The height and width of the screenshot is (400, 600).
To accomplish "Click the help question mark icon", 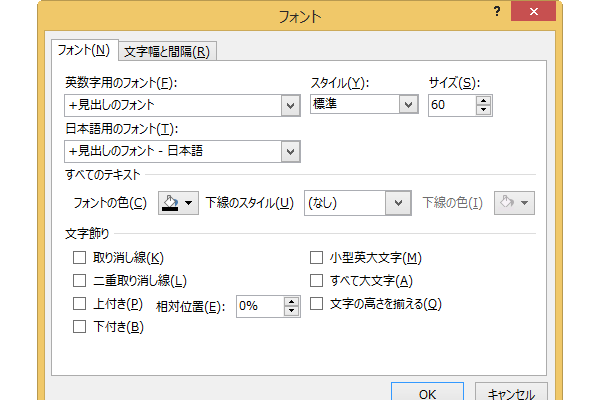I will (x=497, y=11).
